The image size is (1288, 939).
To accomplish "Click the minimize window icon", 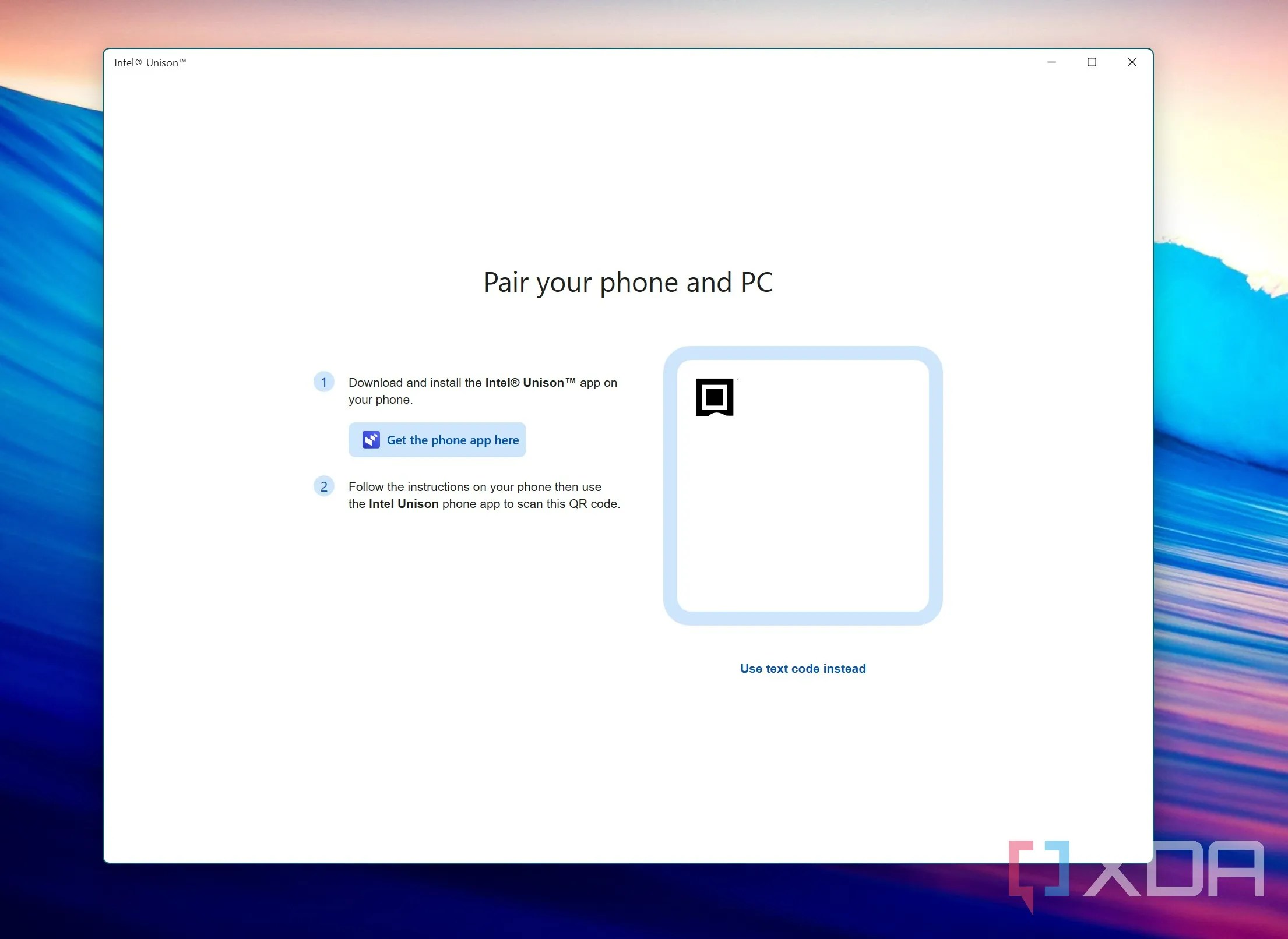I will [1051, 62].
